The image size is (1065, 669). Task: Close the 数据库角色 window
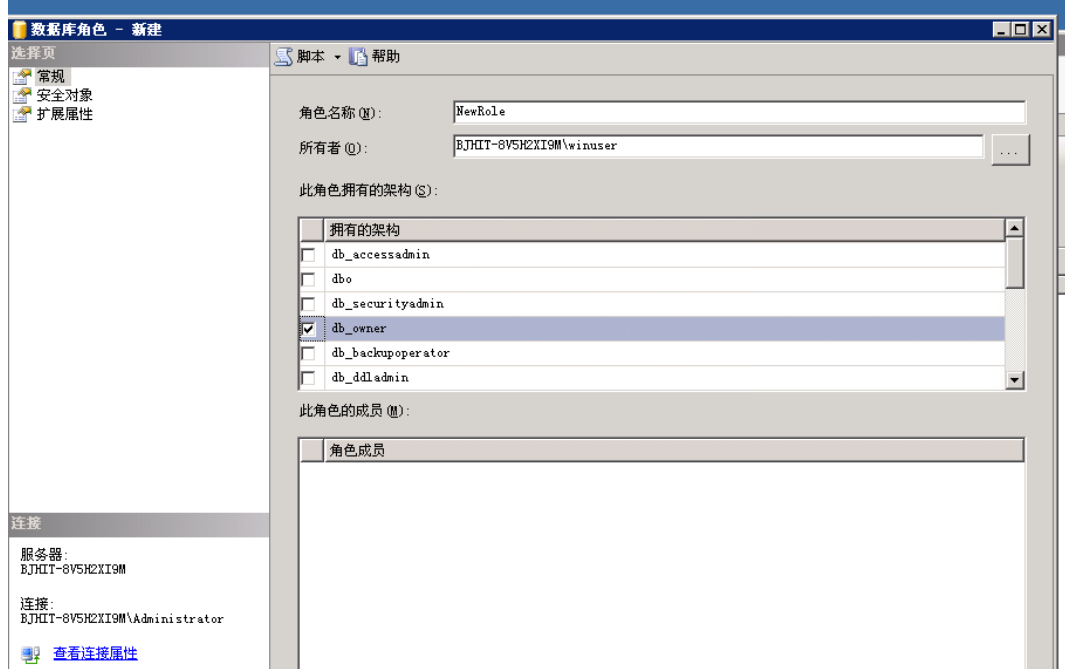1041,29
